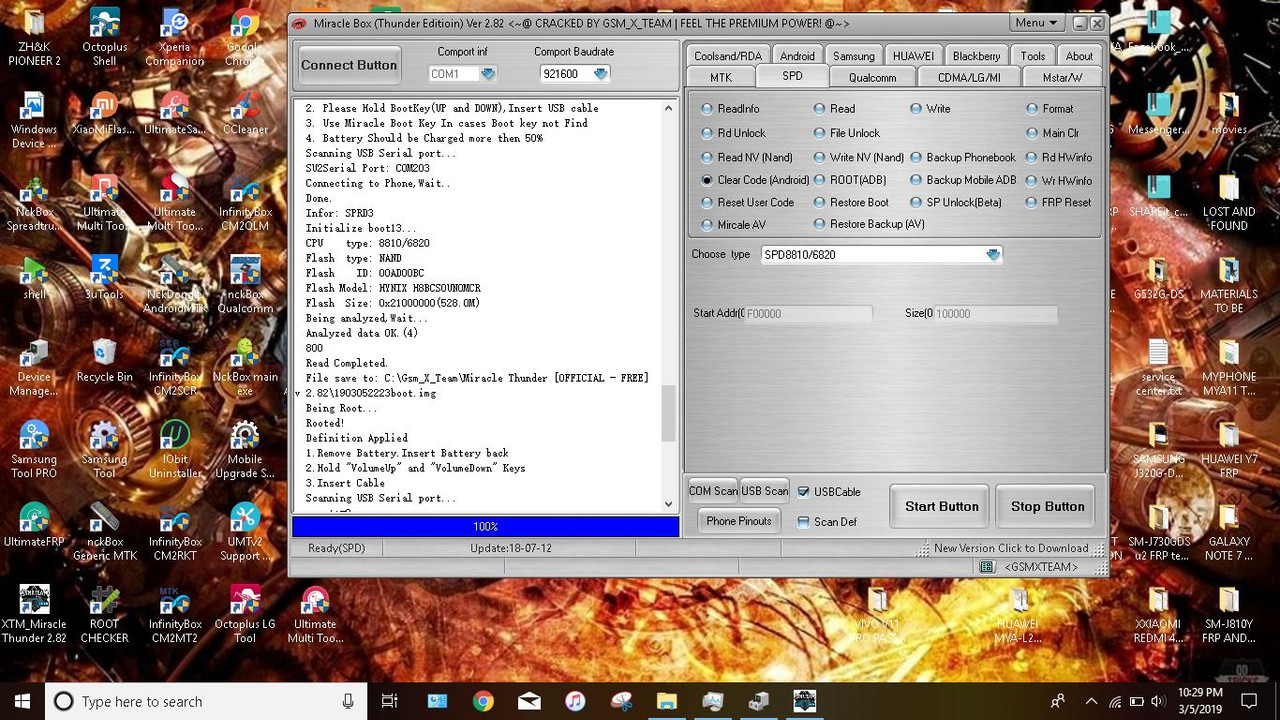
Task: Open service center.txt file on desktop
Action: tap(1158, 367)
